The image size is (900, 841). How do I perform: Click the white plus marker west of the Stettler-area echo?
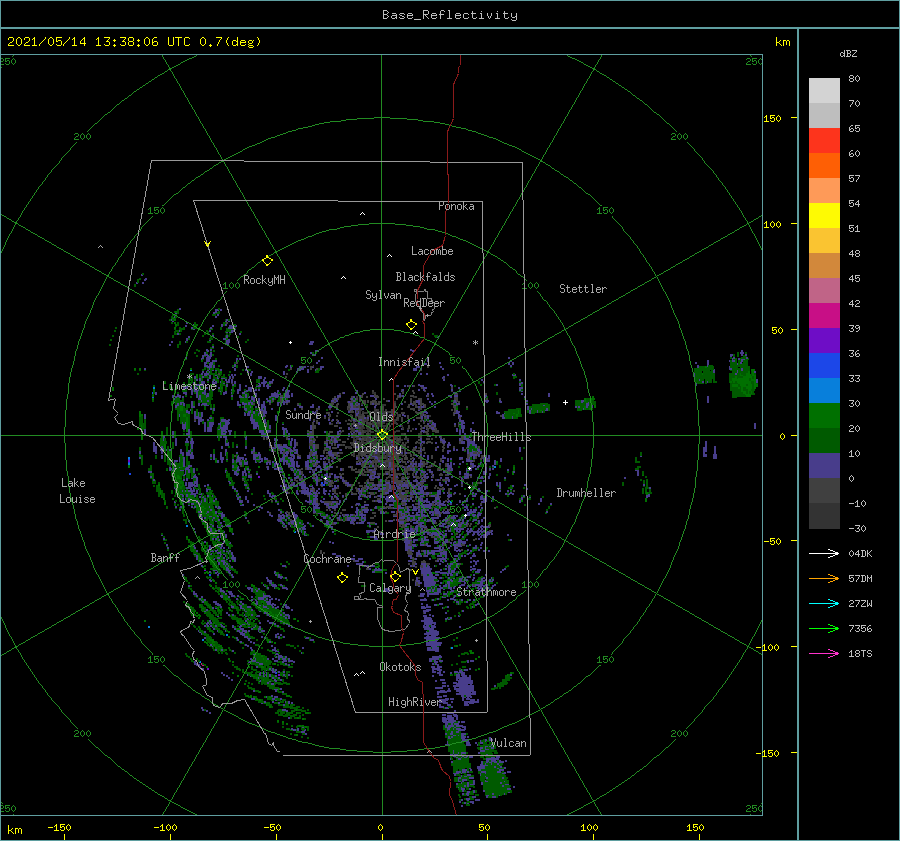(x=565, y=402)
